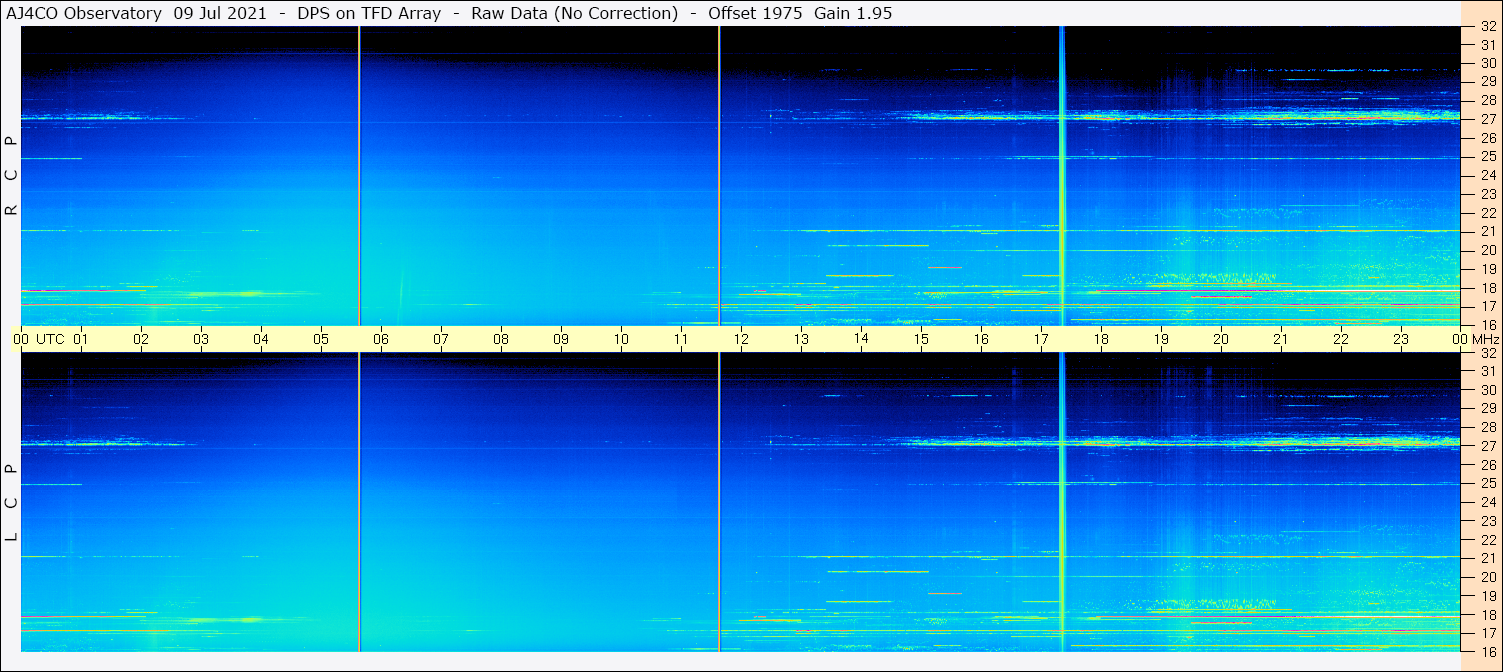Screen dimensions: 1503x672
Task: Select the 14 hour tick label
Action: (861, 338)
